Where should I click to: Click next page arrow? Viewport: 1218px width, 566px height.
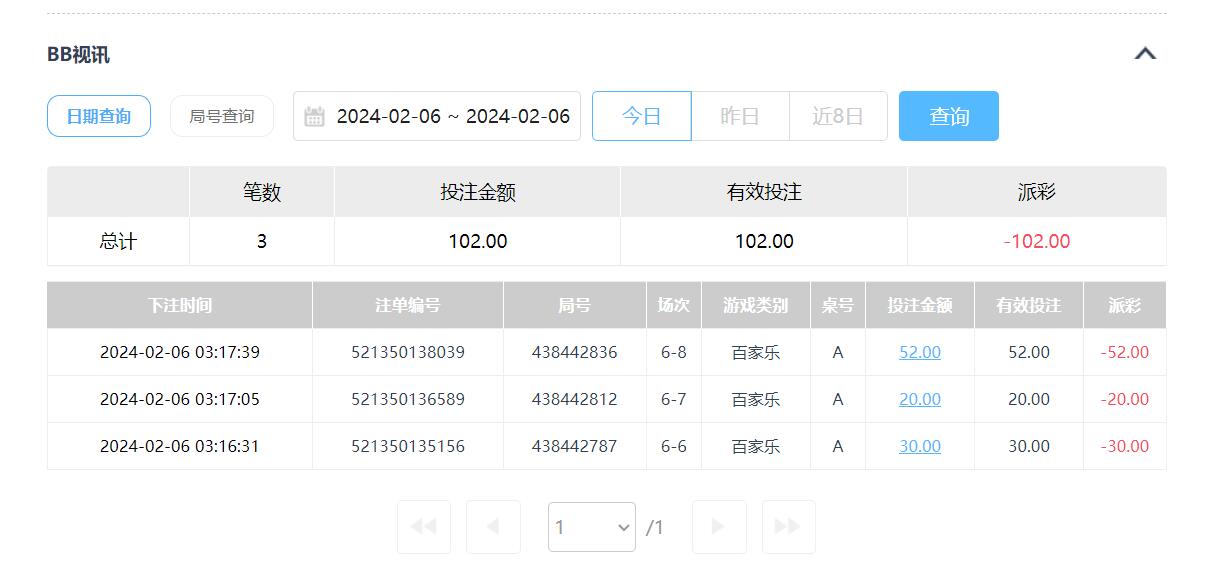point(718,527)
